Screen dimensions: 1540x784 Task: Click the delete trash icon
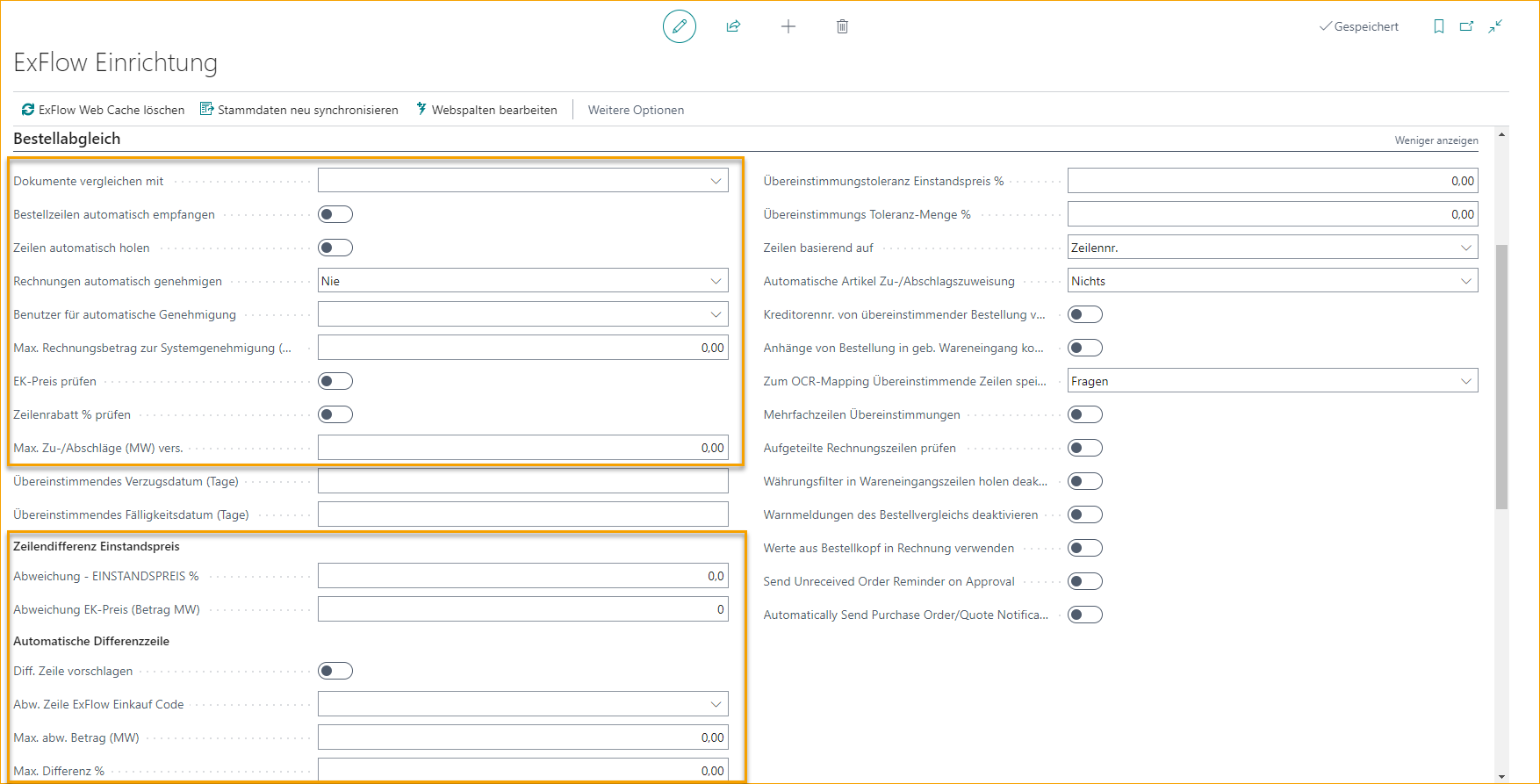click(x=842, y=26)
